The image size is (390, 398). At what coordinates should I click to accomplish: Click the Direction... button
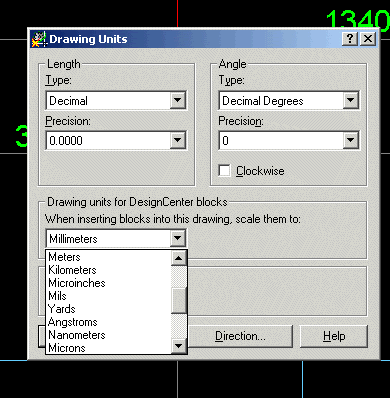[x=240, y=336]
